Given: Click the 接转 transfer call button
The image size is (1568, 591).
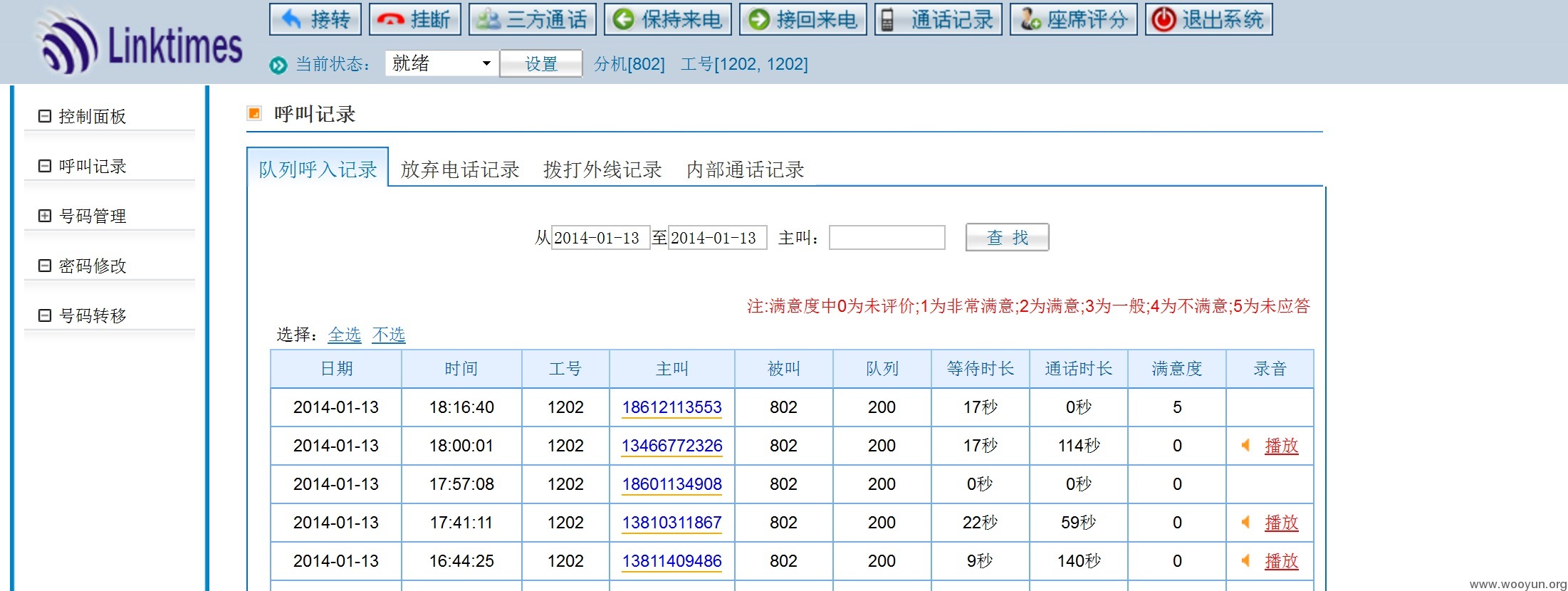Looking at the screenshot, I should [315, 19].
